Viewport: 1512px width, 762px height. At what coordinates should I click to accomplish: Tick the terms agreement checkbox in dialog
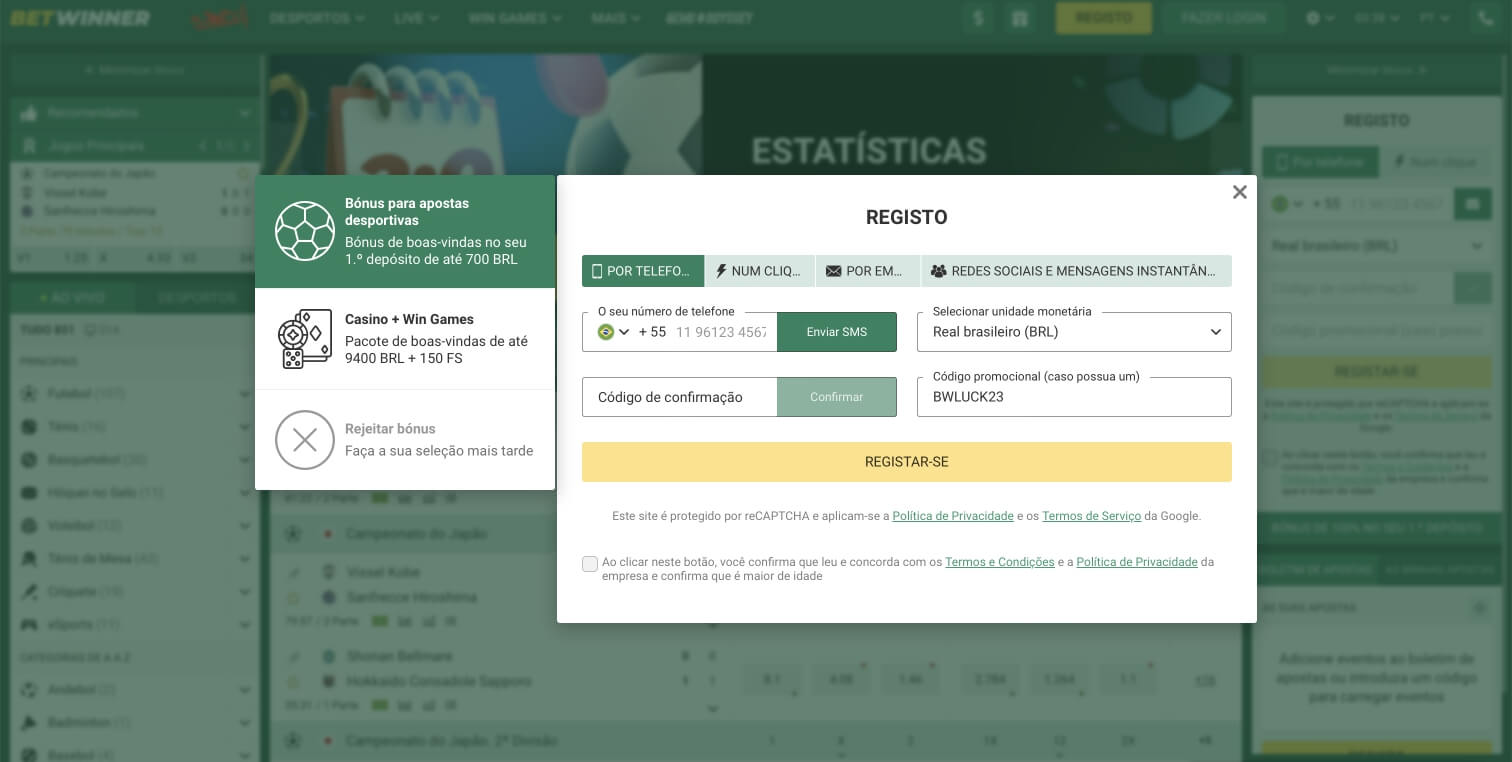[x=590, y=564]
